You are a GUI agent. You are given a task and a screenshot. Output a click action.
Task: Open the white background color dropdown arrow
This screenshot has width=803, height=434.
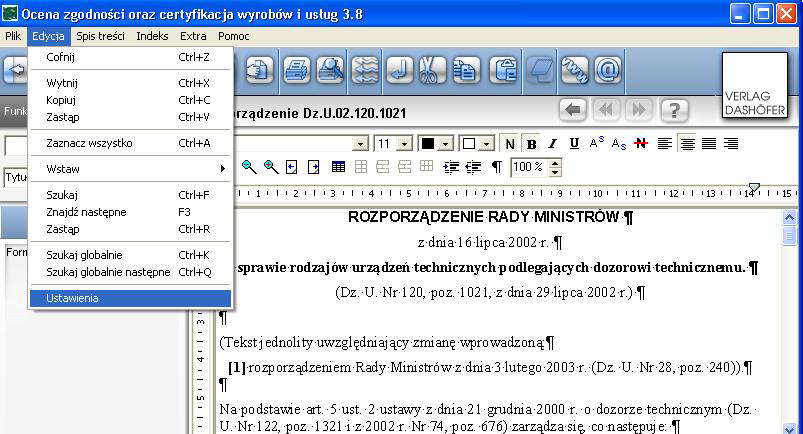pyautogui.click(x=487, y=144)
